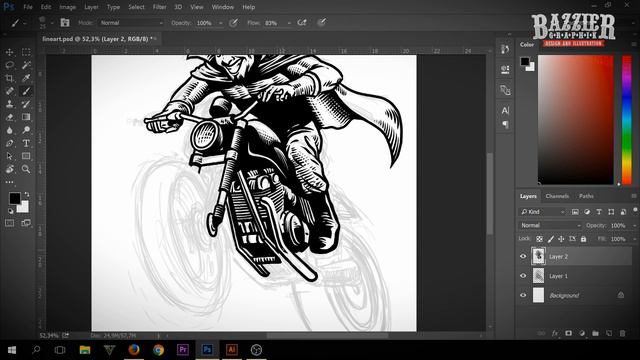
Task: Open the layer filter Kind dropdown
Action: (x=542, y=212)
